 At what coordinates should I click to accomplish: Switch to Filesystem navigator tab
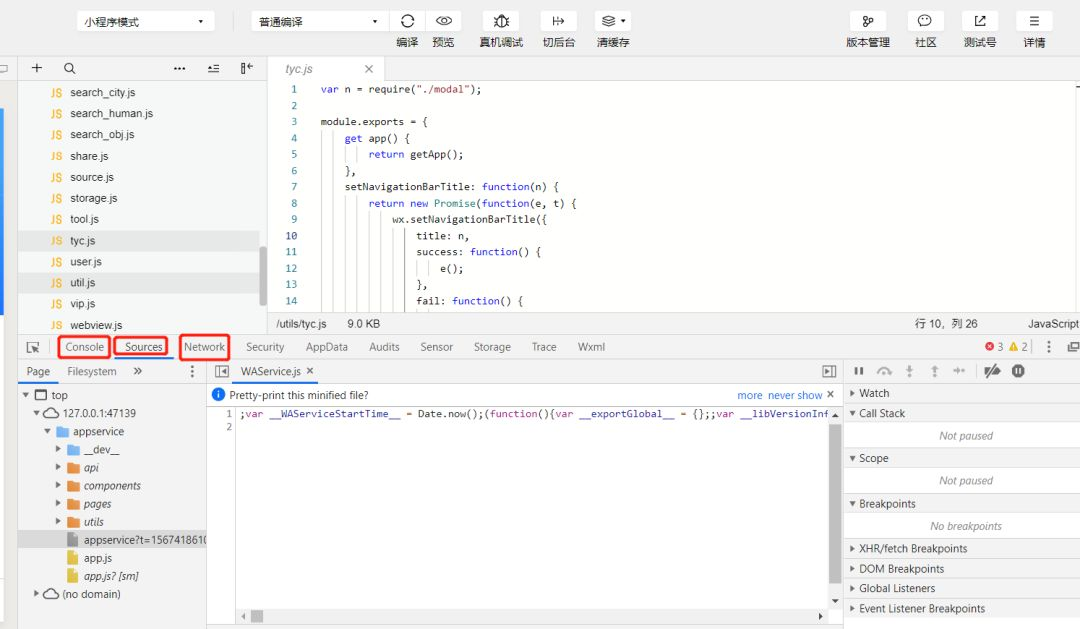pyautogui.click(x=92, y=371)
